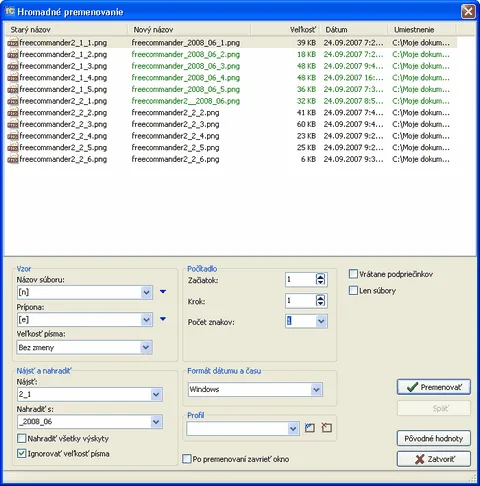The height and width of the screenshot is (486, 480).
Task: Sort by Nový názov column header
Action: 189,30
